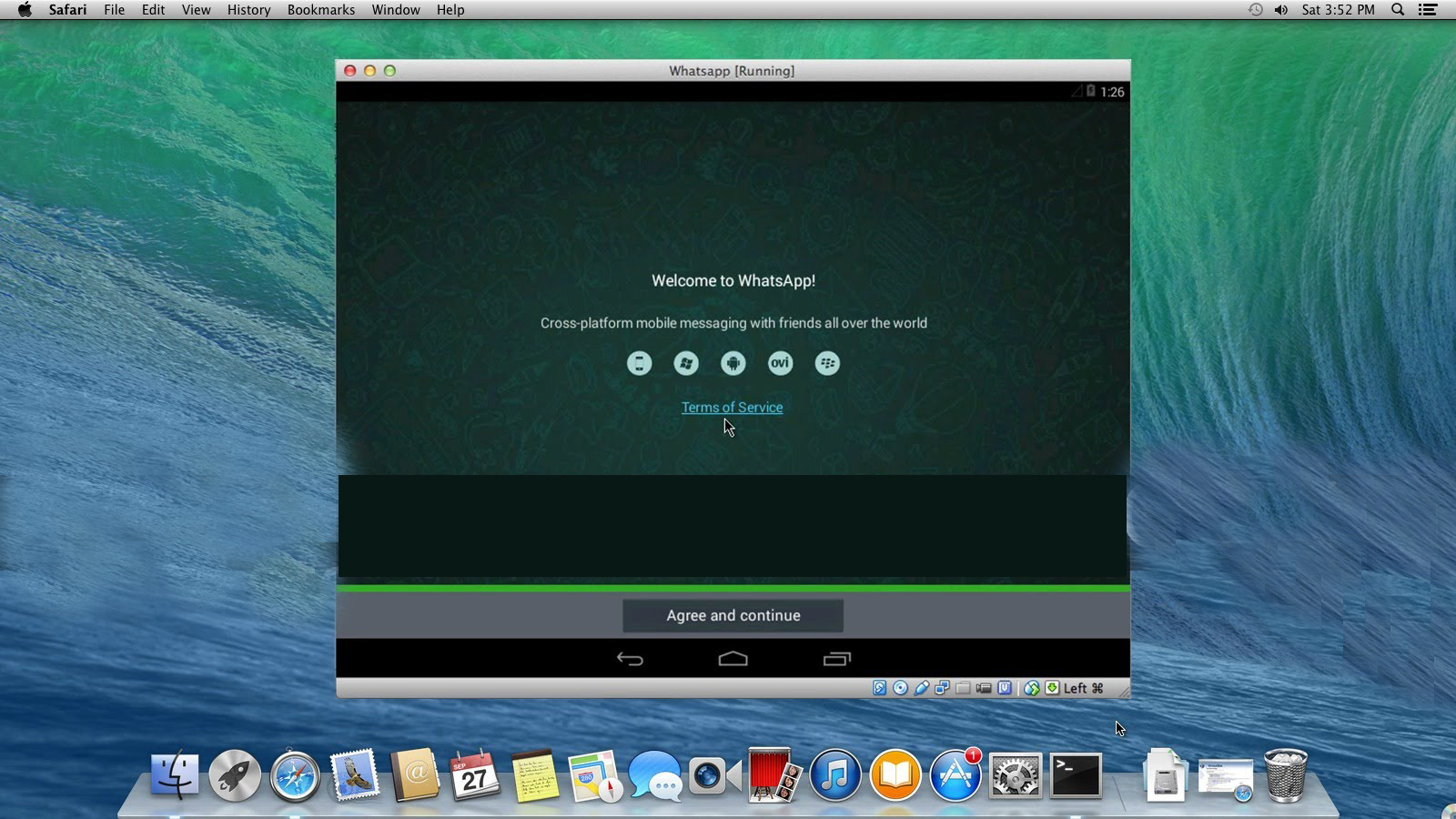
Task: Open Mail stamp icon in the dock
Action: click(355, 775)
